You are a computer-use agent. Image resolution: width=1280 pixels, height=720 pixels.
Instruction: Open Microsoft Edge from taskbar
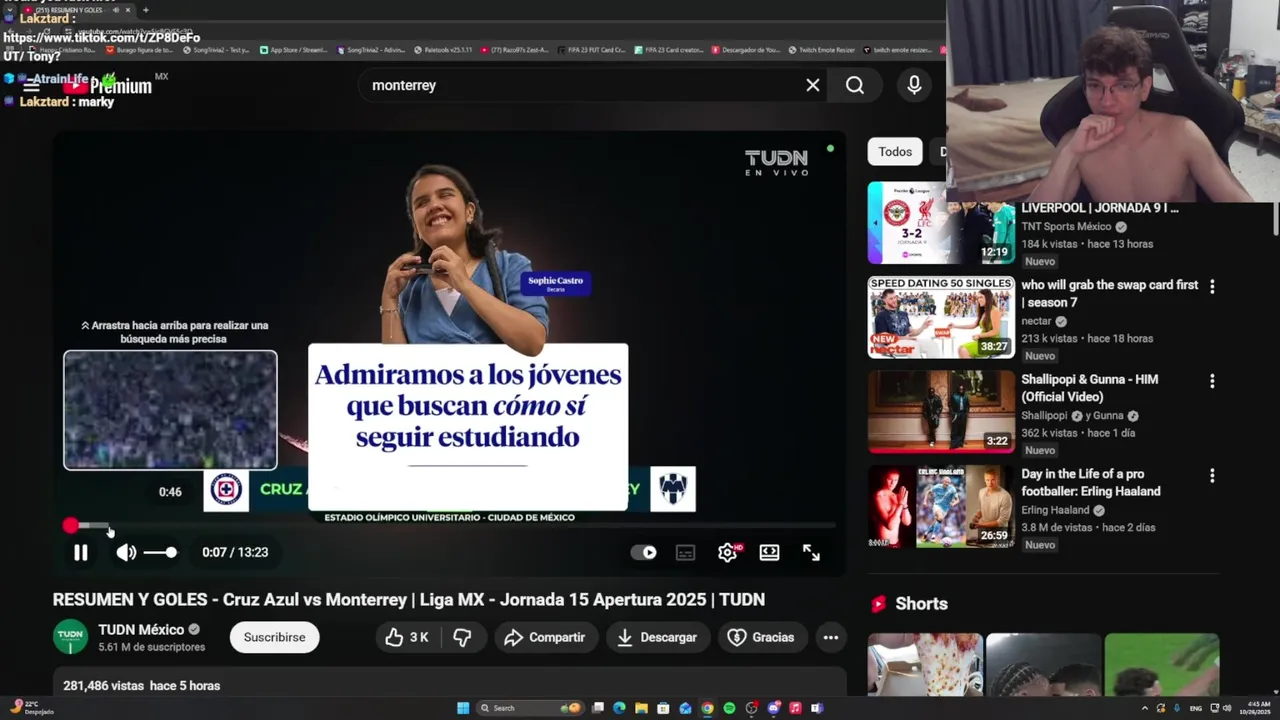pos(619,708)
